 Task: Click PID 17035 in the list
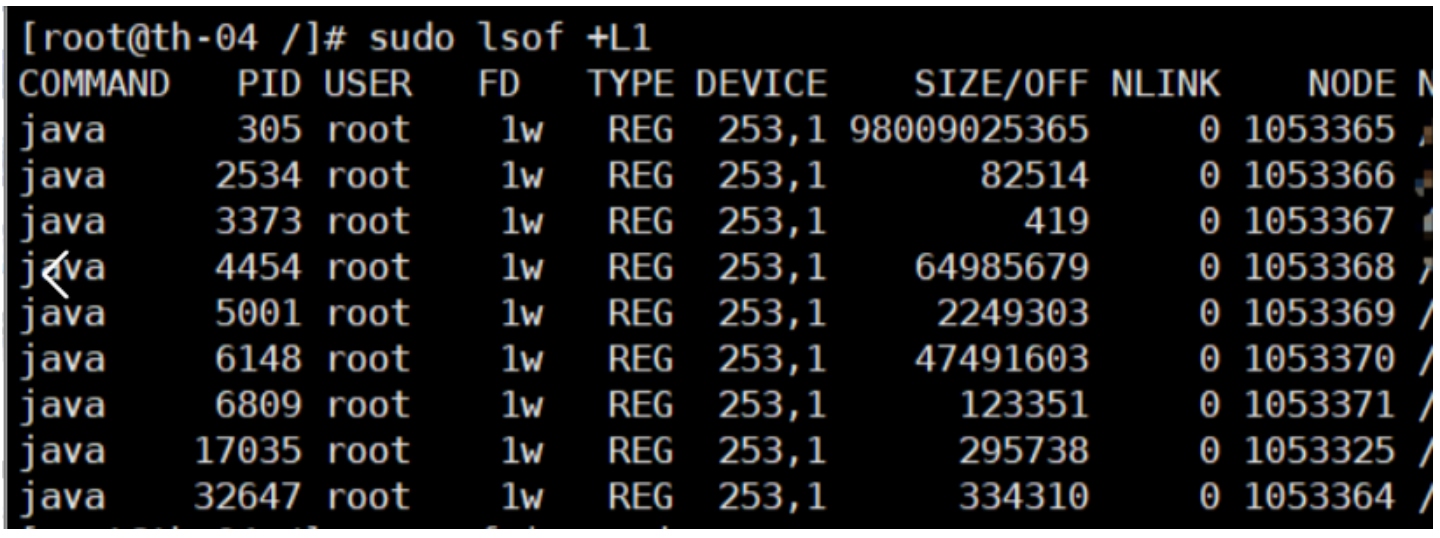tap(246, 451)
